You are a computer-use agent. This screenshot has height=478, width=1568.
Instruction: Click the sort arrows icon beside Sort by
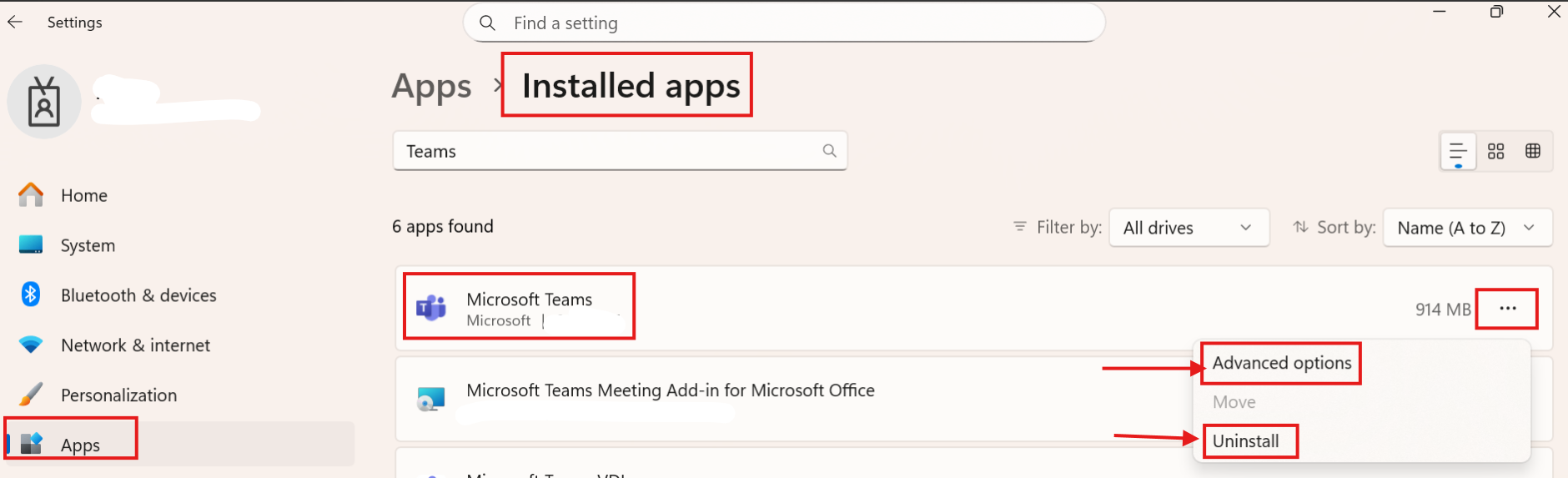tap(1300, 227)
